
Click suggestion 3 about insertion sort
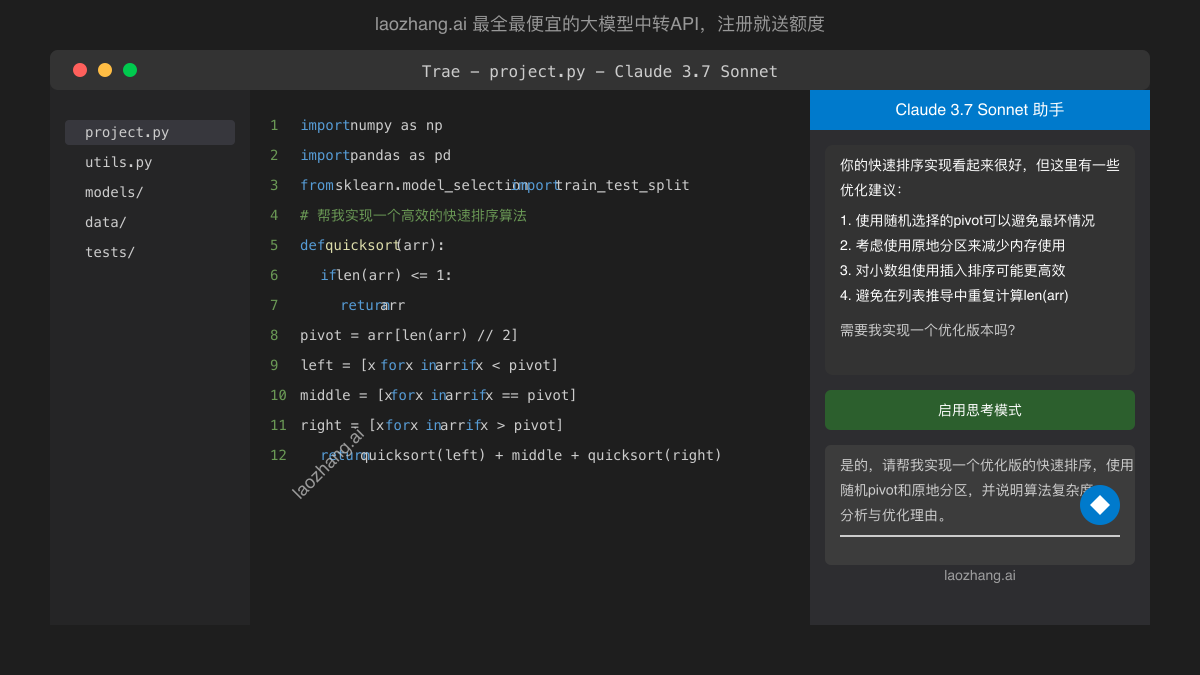(952, 270)
